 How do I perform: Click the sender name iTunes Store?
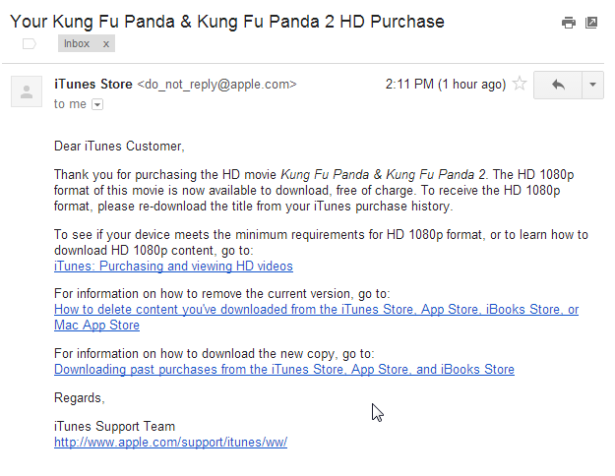[x=93, y=84]
